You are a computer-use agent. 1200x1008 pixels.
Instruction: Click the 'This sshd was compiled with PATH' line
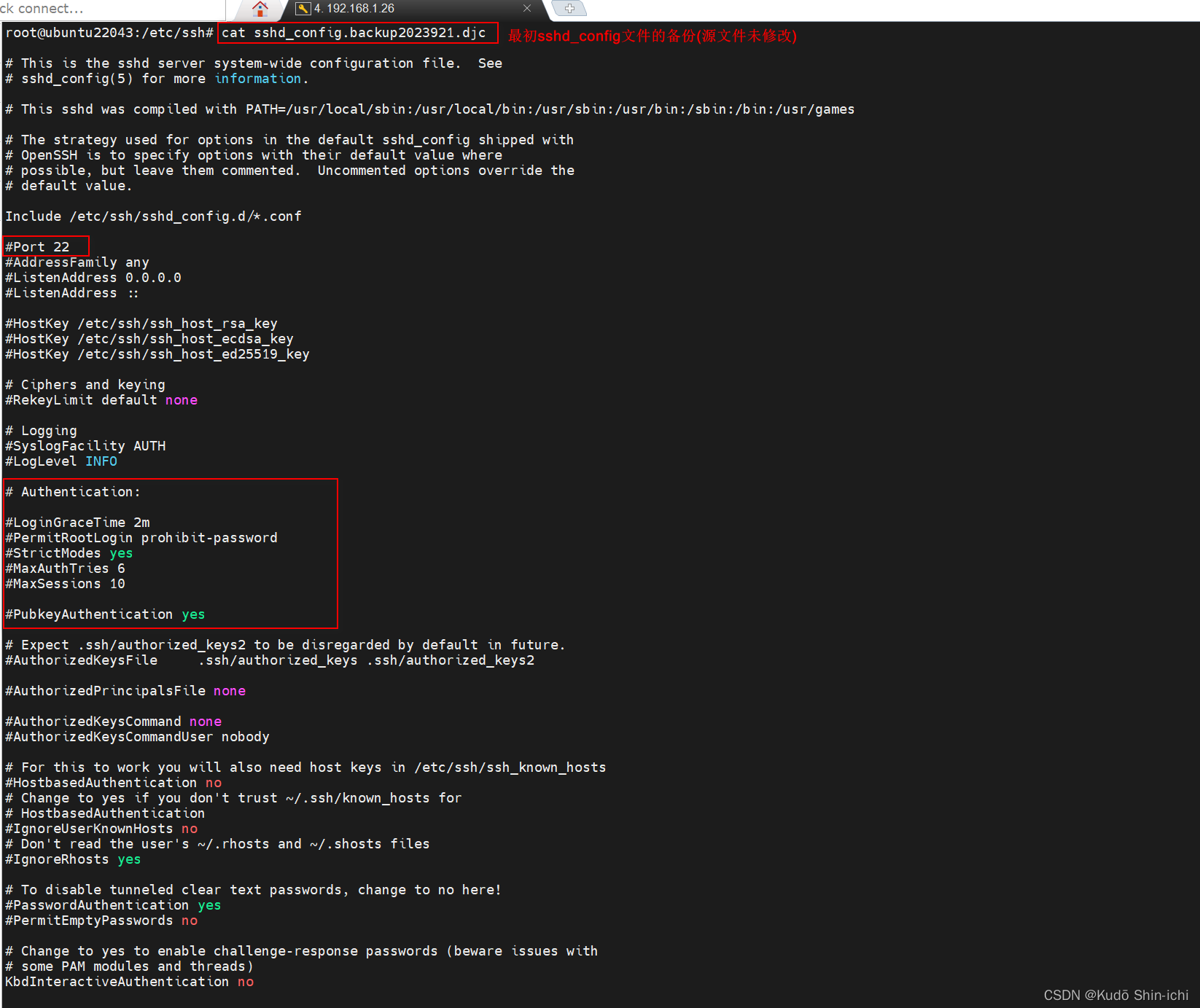point(430,109)
